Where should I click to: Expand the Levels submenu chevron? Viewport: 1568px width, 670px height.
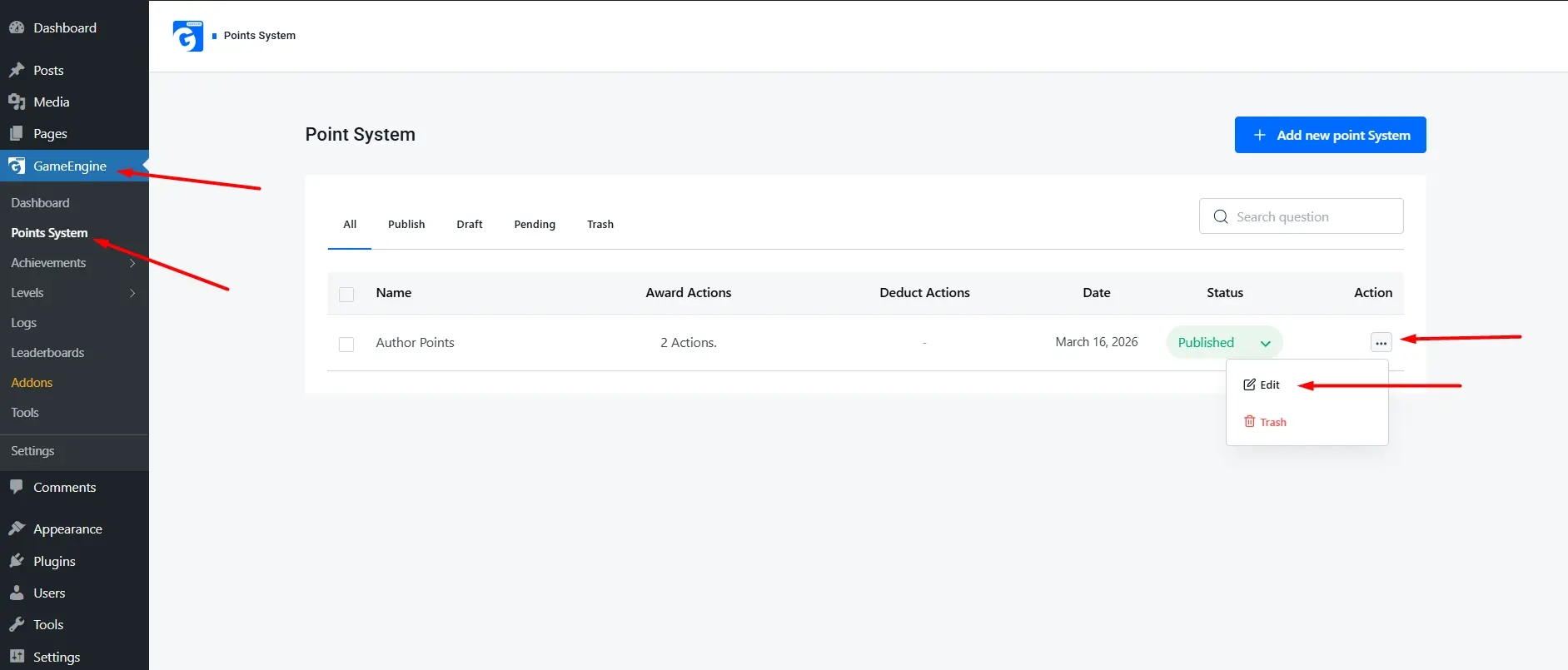(132, 293)
